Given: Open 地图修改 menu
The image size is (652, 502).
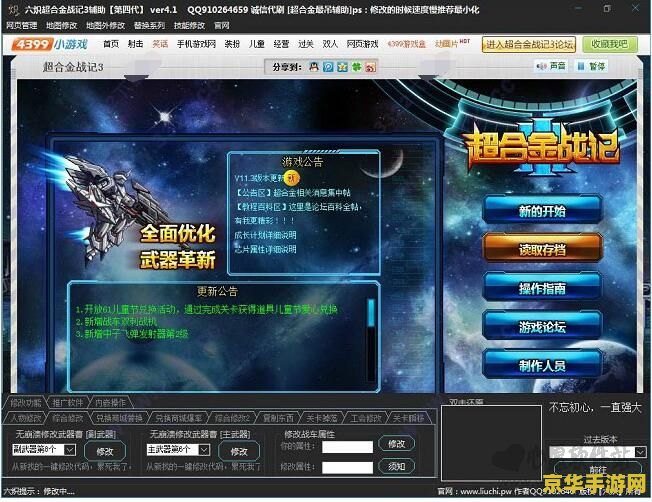Looking at the screenshot, I should 62,25.
